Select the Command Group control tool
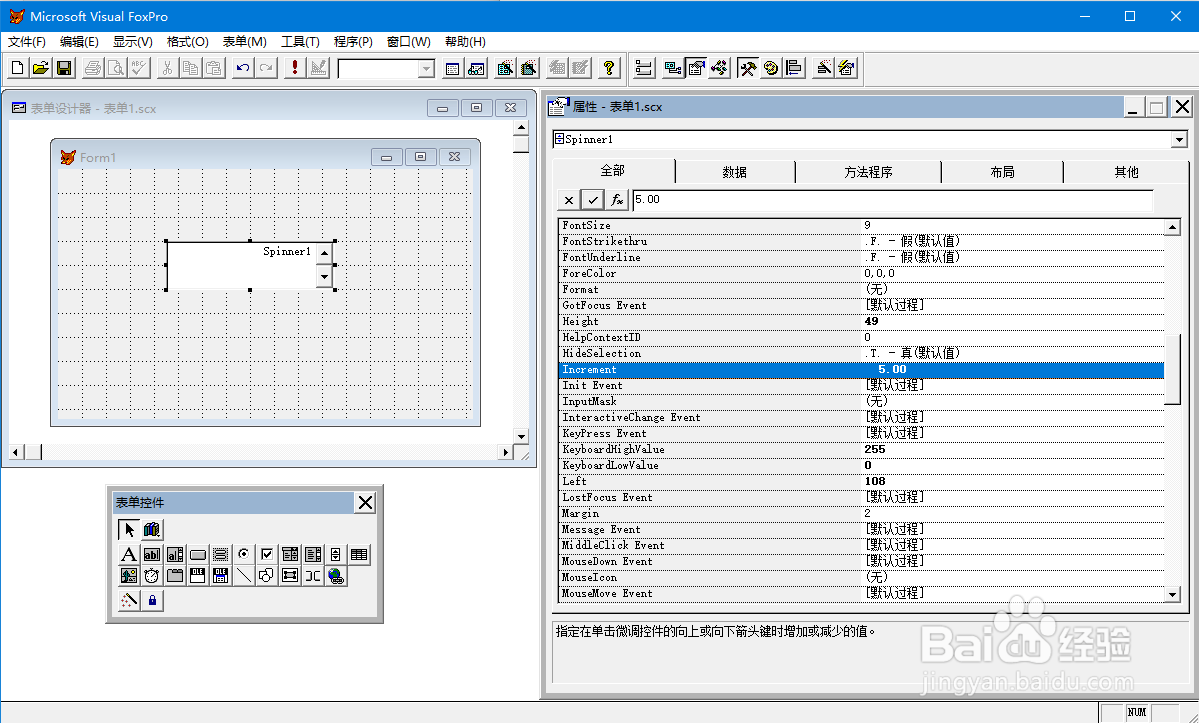 (221, 554)
